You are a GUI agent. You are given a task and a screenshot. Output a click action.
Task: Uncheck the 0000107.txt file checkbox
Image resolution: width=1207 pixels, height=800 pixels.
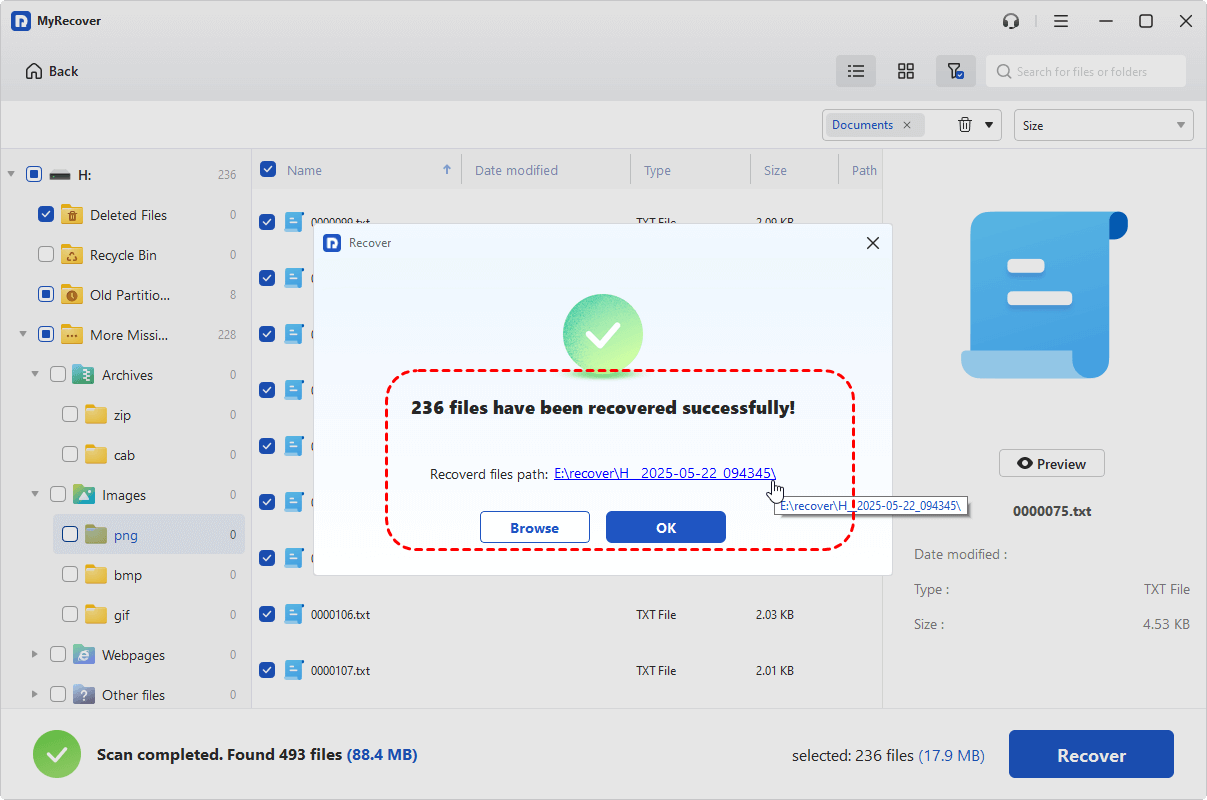coord(267,670)
